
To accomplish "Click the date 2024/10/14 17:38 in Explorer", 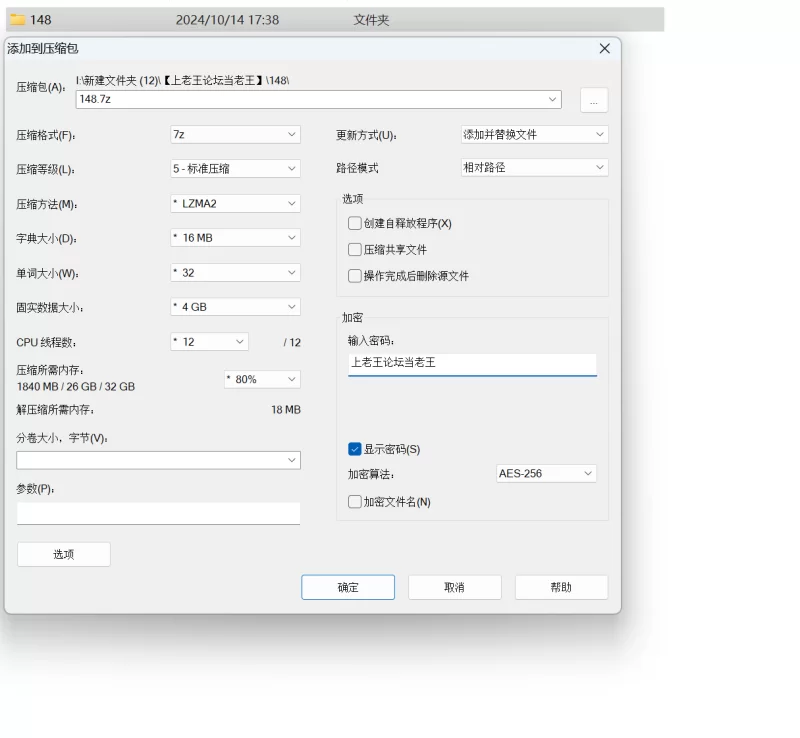I will (227, 20).
